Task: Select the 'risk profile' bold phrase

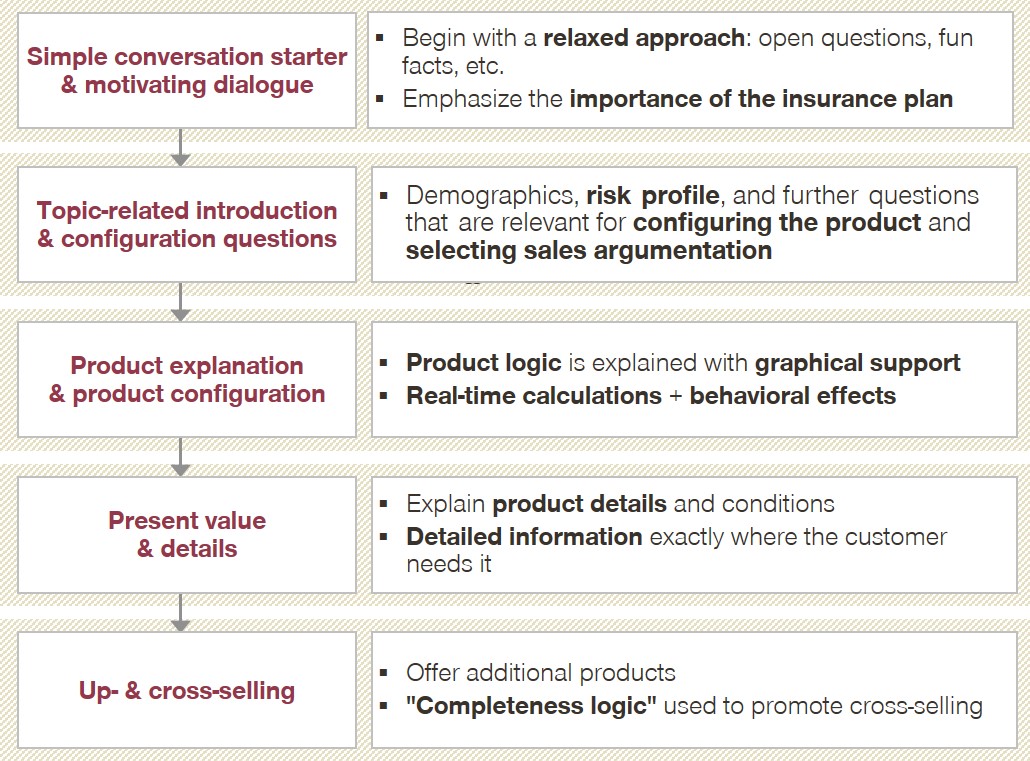Action: click(x=653, y=195)
